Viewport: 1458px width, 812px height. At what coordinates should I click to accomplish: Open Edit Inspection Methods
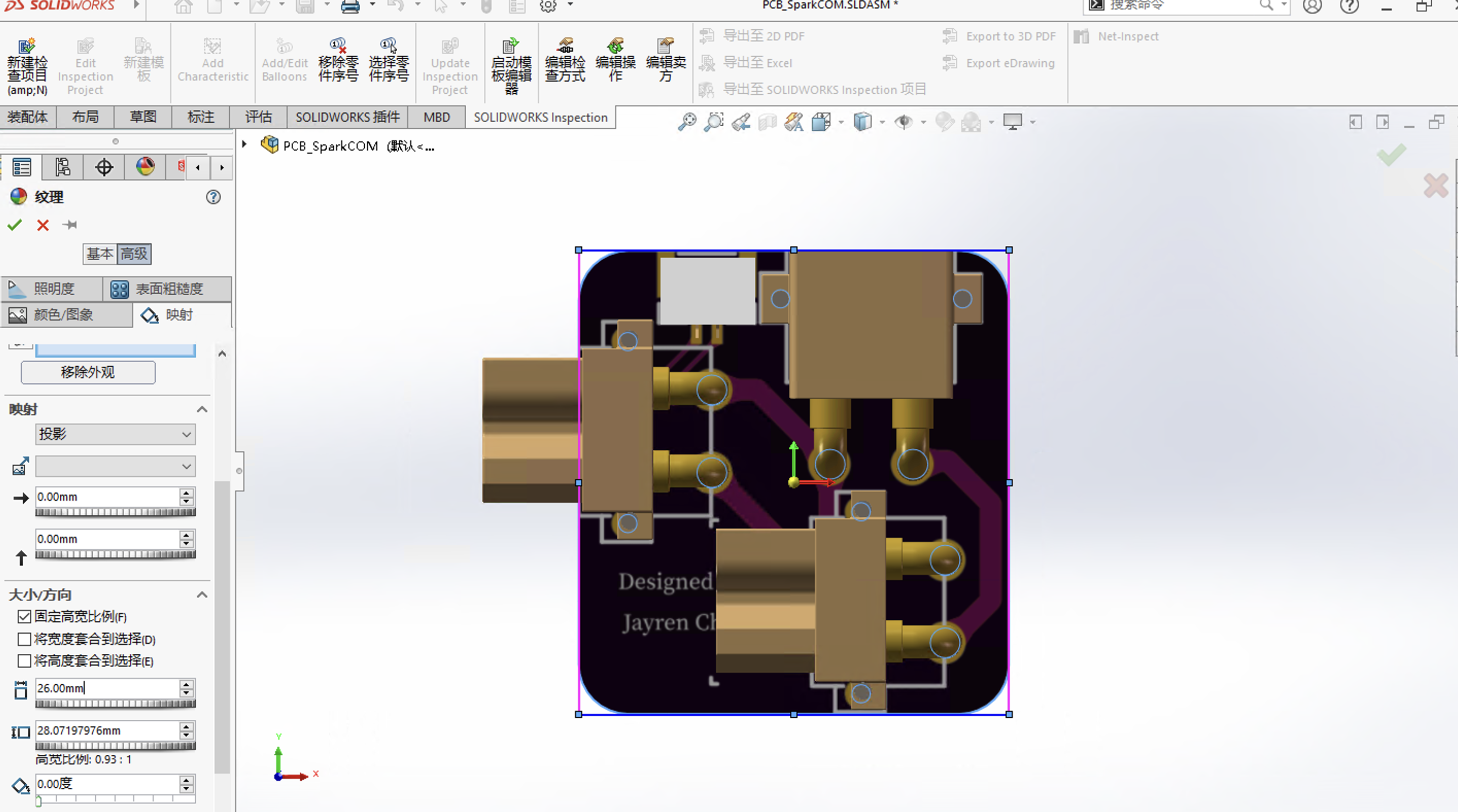(565, 59)
